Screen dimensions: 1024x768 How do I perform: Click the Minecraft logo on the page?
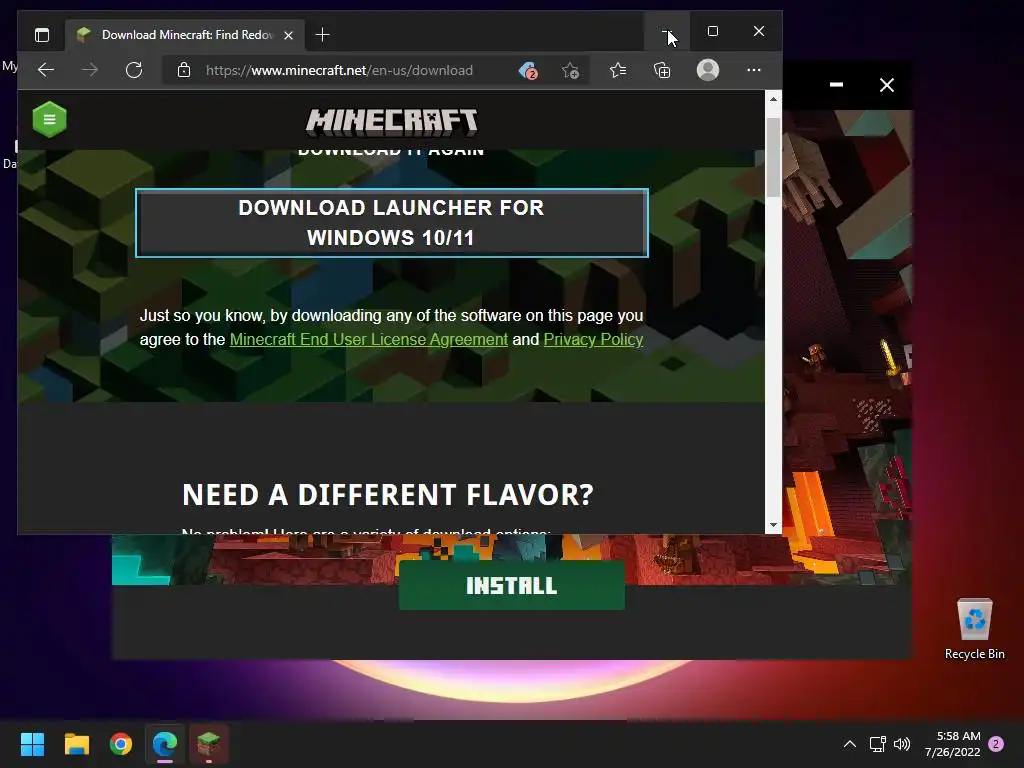point(392,122)
